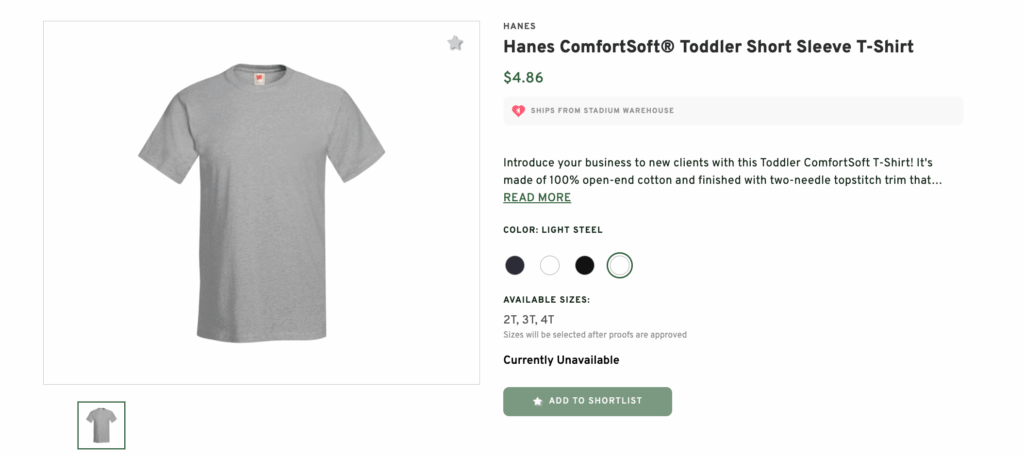Choose the plain white color swatch
The height and width of the screenshot is (455, 1024).
[550, 265]
